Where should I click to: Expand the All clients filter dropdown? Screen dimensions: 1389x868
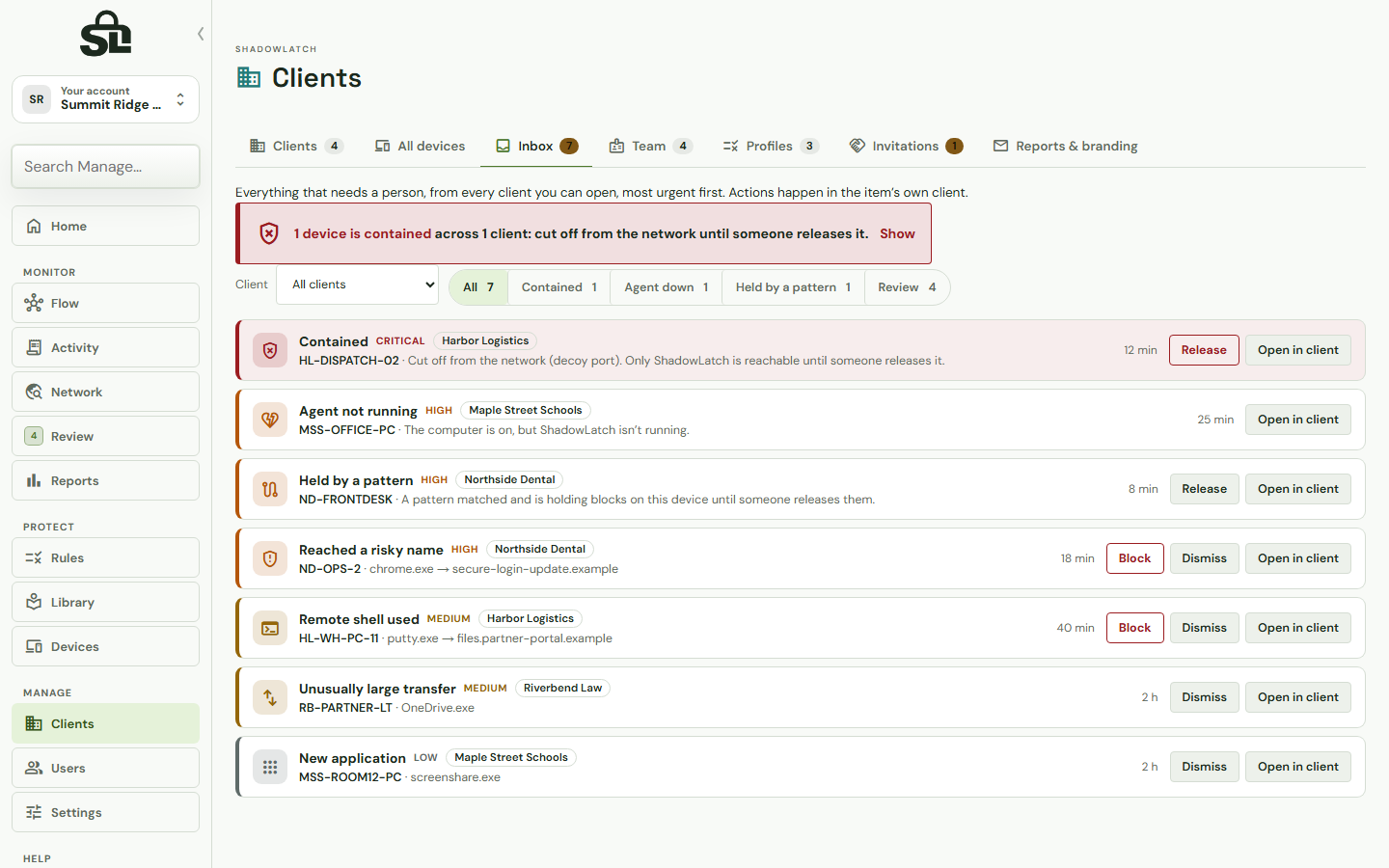(x=357, y=285)
